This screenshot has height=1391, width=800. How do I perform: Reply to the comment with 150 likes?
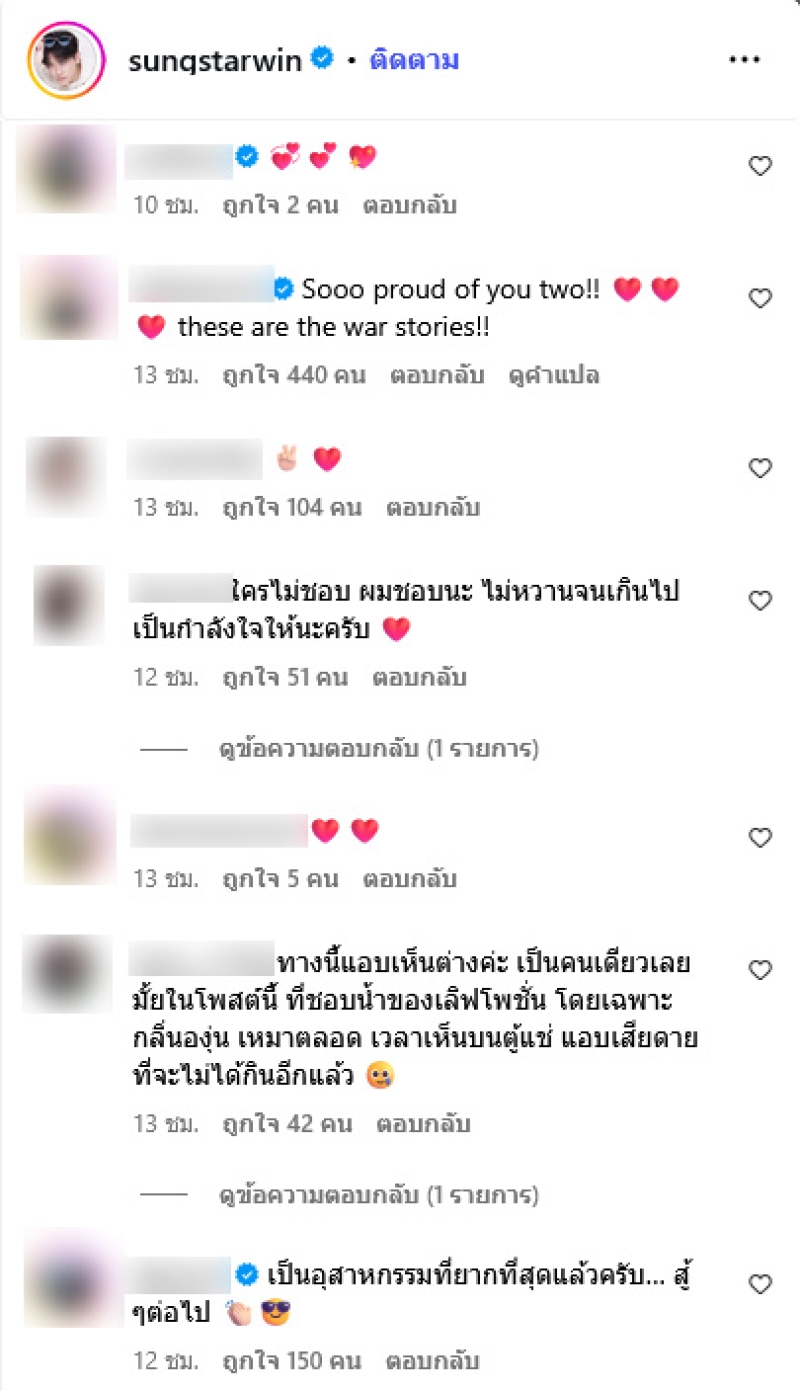point(433,1361)
